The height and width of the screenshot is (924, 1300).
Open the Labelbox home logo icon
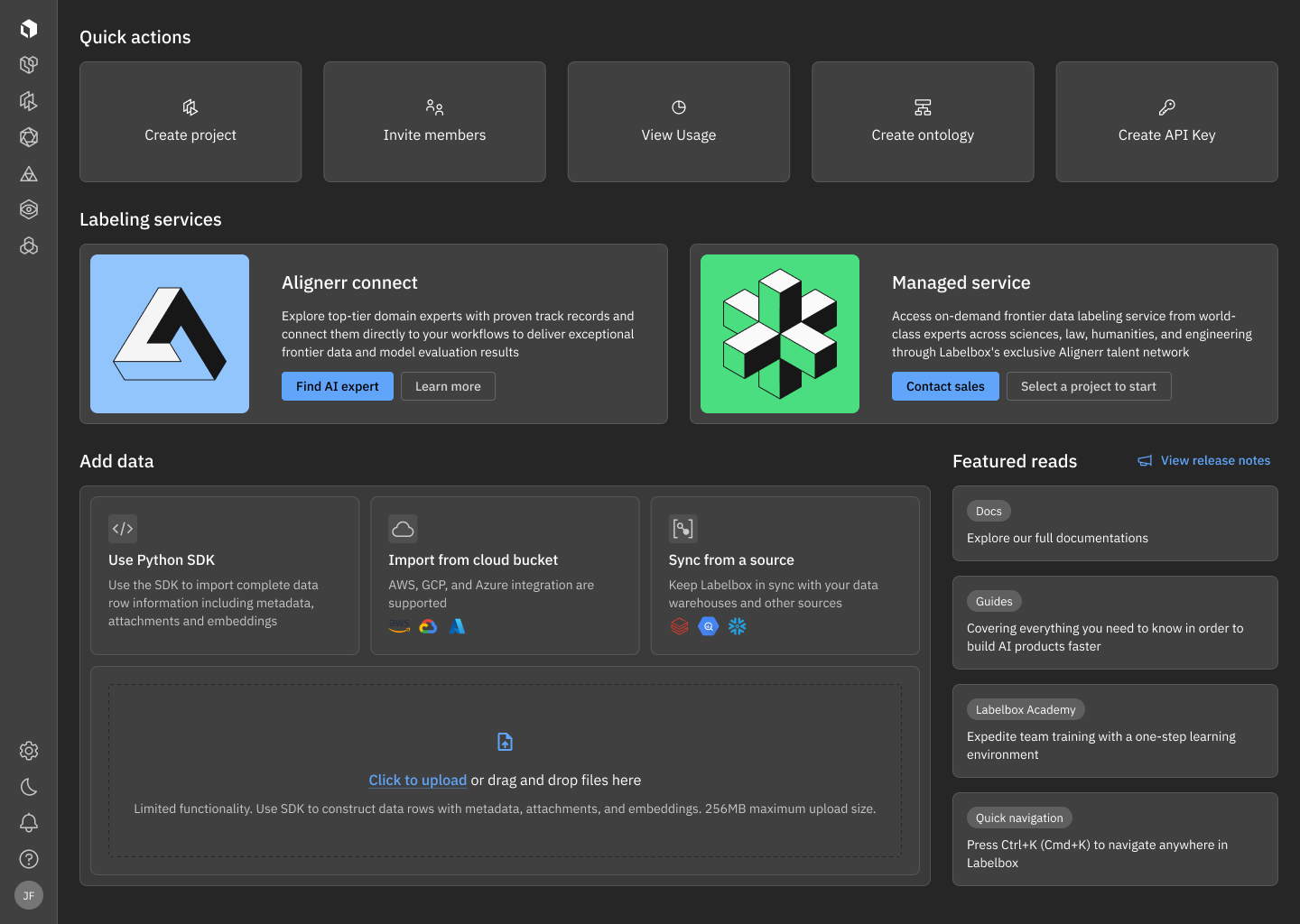click(29, 29)
